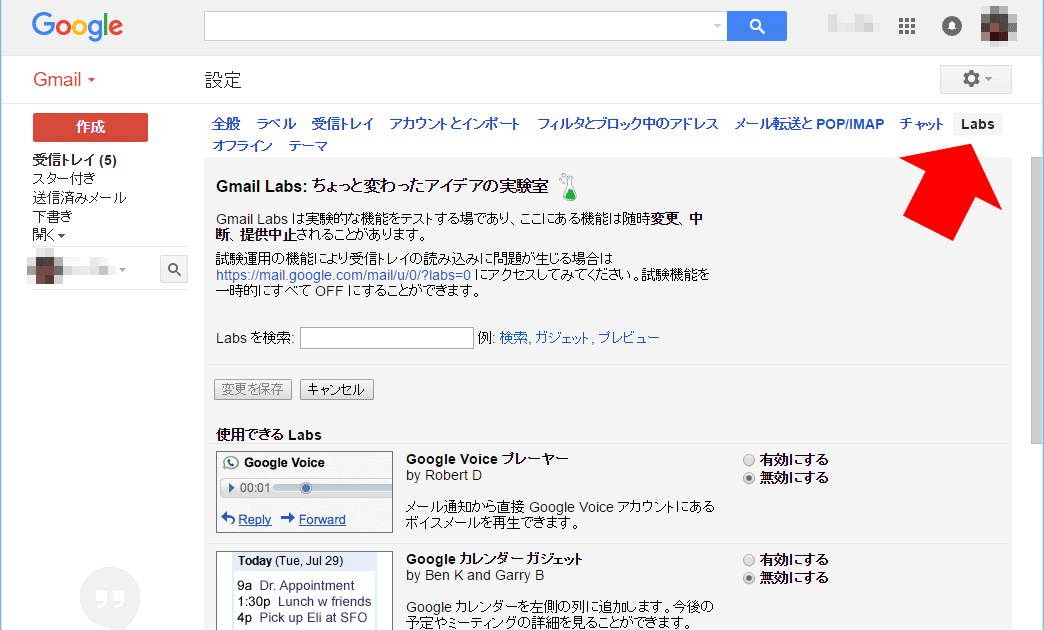This screenshot has width=1044, height=630.
Task: Click the 作成 compose button
Action: 91,127
